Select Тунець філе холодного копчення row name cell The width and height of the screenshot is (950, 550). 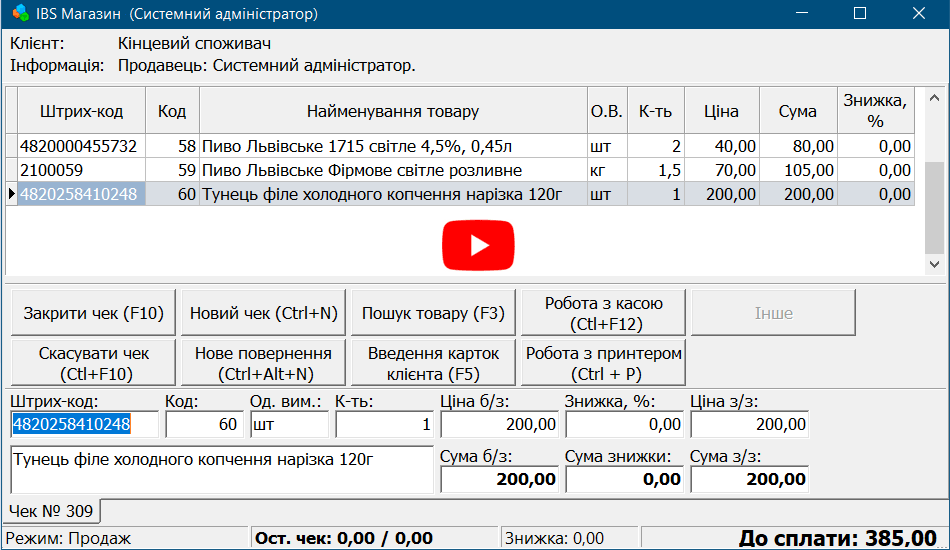coord(393,194)
